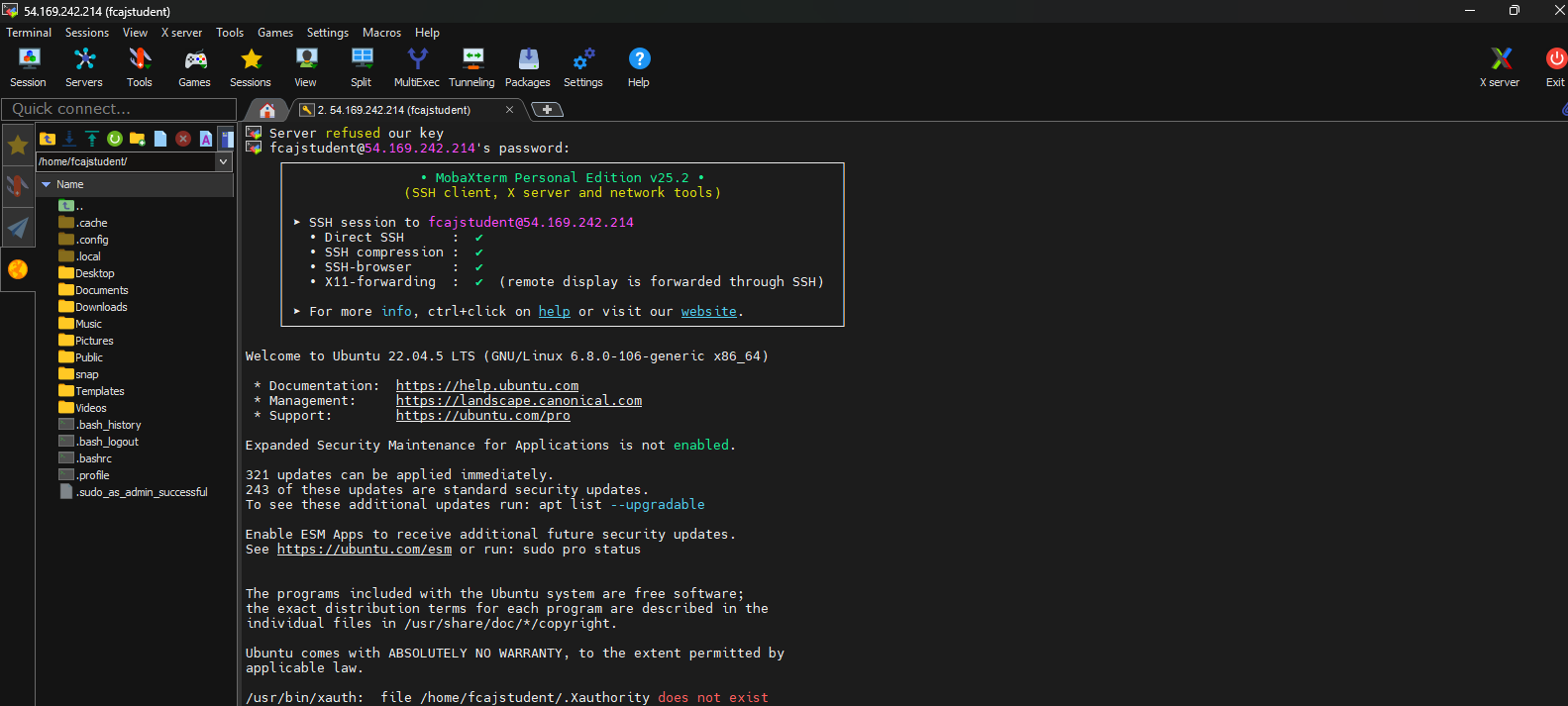Open Sessions star toolbar icon
Viewport: 1568px width, 706px height.
click(x=251, y=67)
